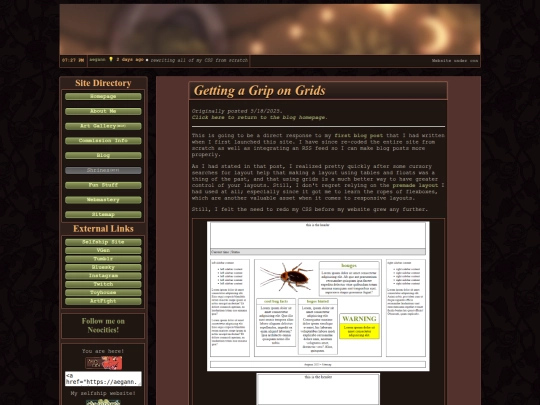Open the Selfship Site external link
Viewport: 540px width, 405px height.
point(103,242)
